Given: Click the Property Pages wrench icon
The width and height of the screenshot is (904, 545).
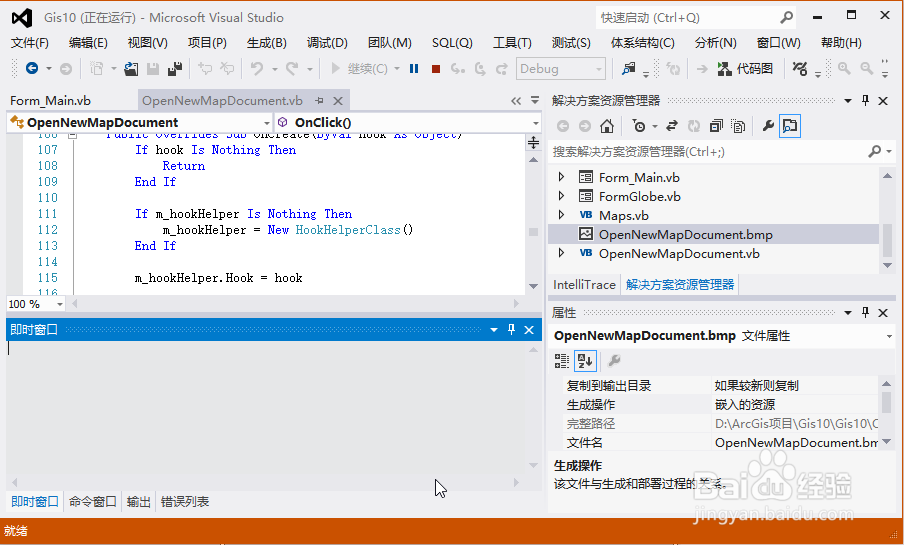Looking at the screenshot, I should (x=615, y=361).
